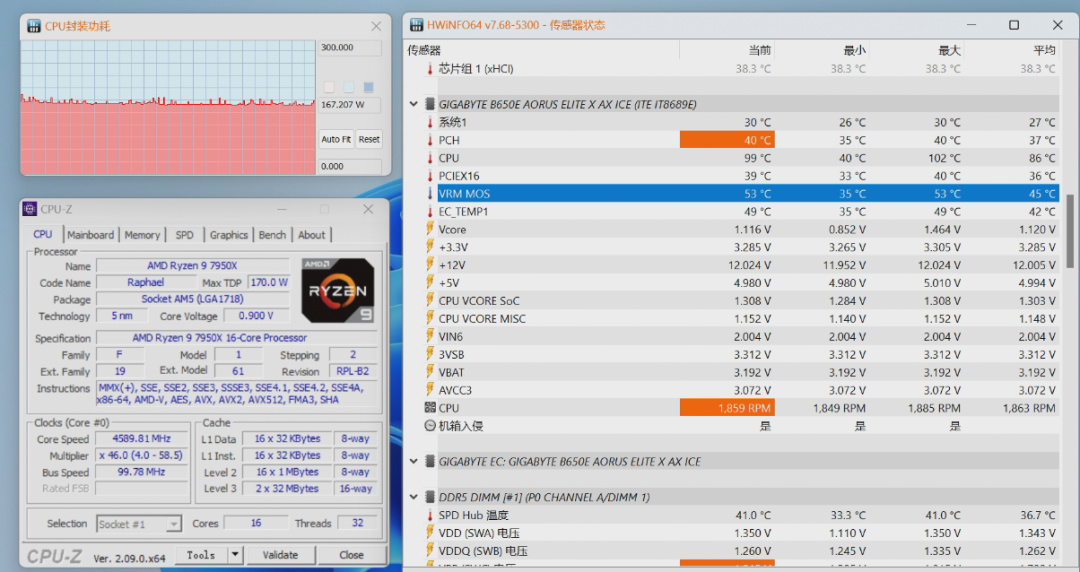Screen dimensions: 1080x572
Task: Click the 传感器 column header
Action: [x=543, y=50]
